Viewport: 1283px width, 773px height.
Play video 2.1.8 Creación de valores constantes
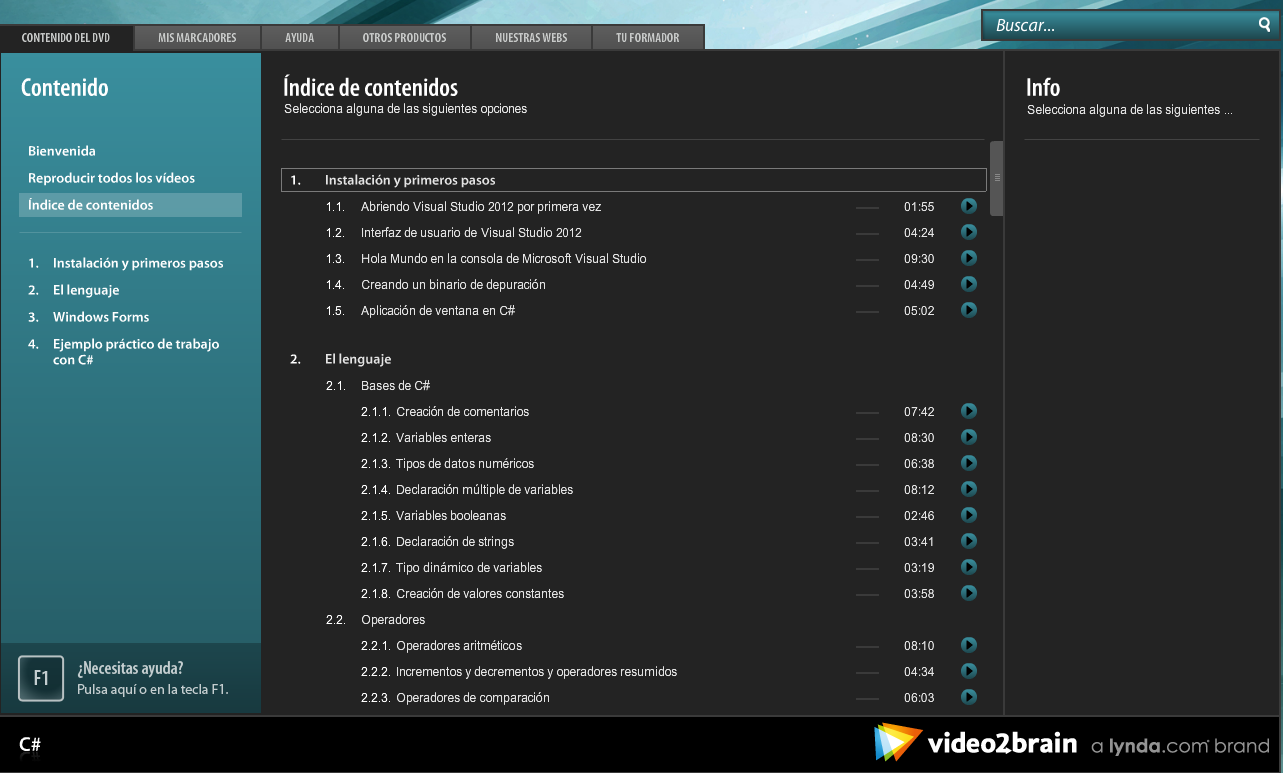pyautogui.click(x=968, y=593)
